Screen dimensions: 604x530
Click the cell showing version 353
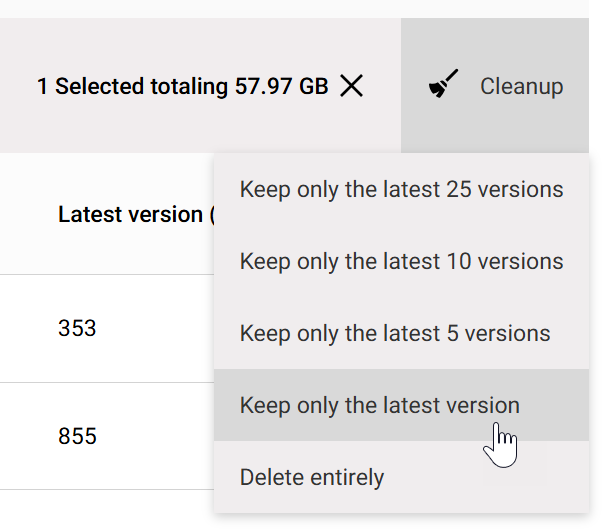coord(77,328)
